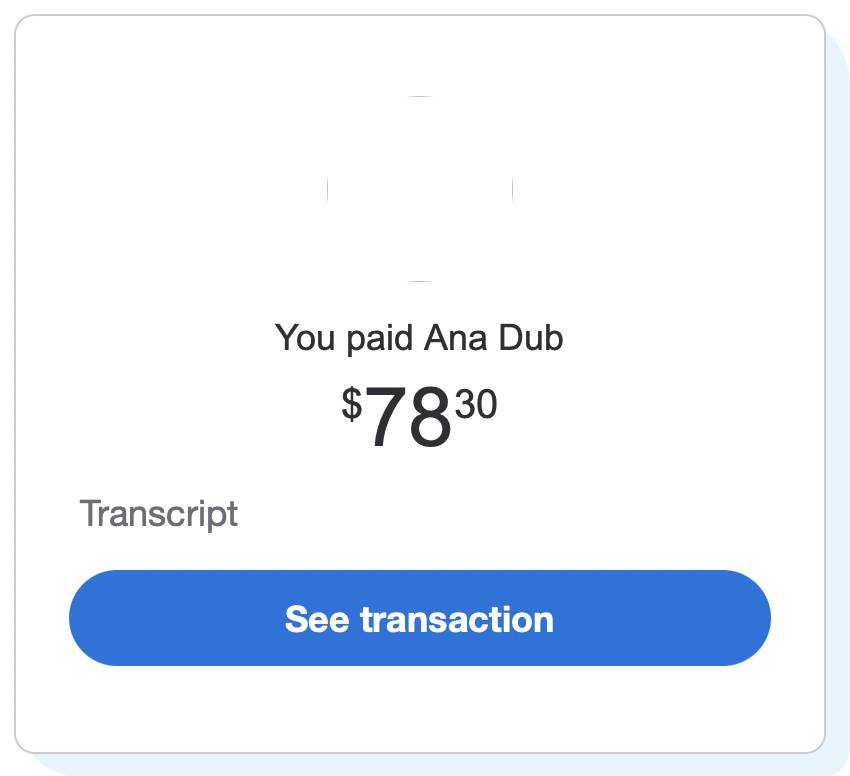Click the word paid in the heading
The height and width of the screenshot is (776, 850).
coord(379,338)
